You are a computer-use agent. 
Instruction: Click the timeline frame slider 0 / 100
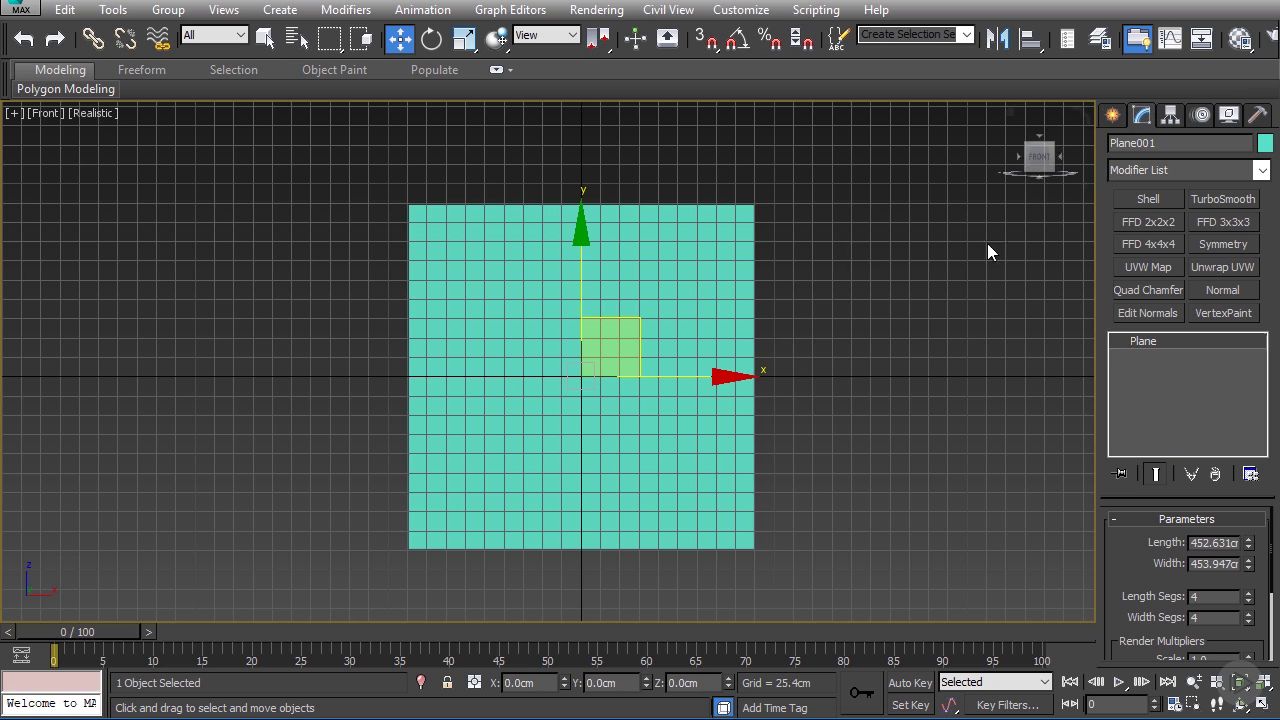(77, 632)
